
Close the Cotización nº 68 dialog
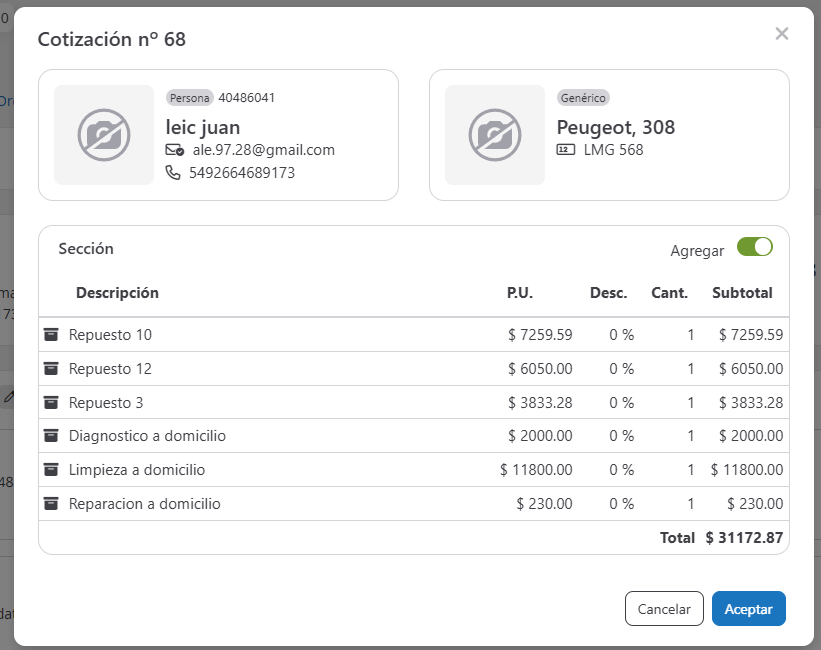pos(782,34)
